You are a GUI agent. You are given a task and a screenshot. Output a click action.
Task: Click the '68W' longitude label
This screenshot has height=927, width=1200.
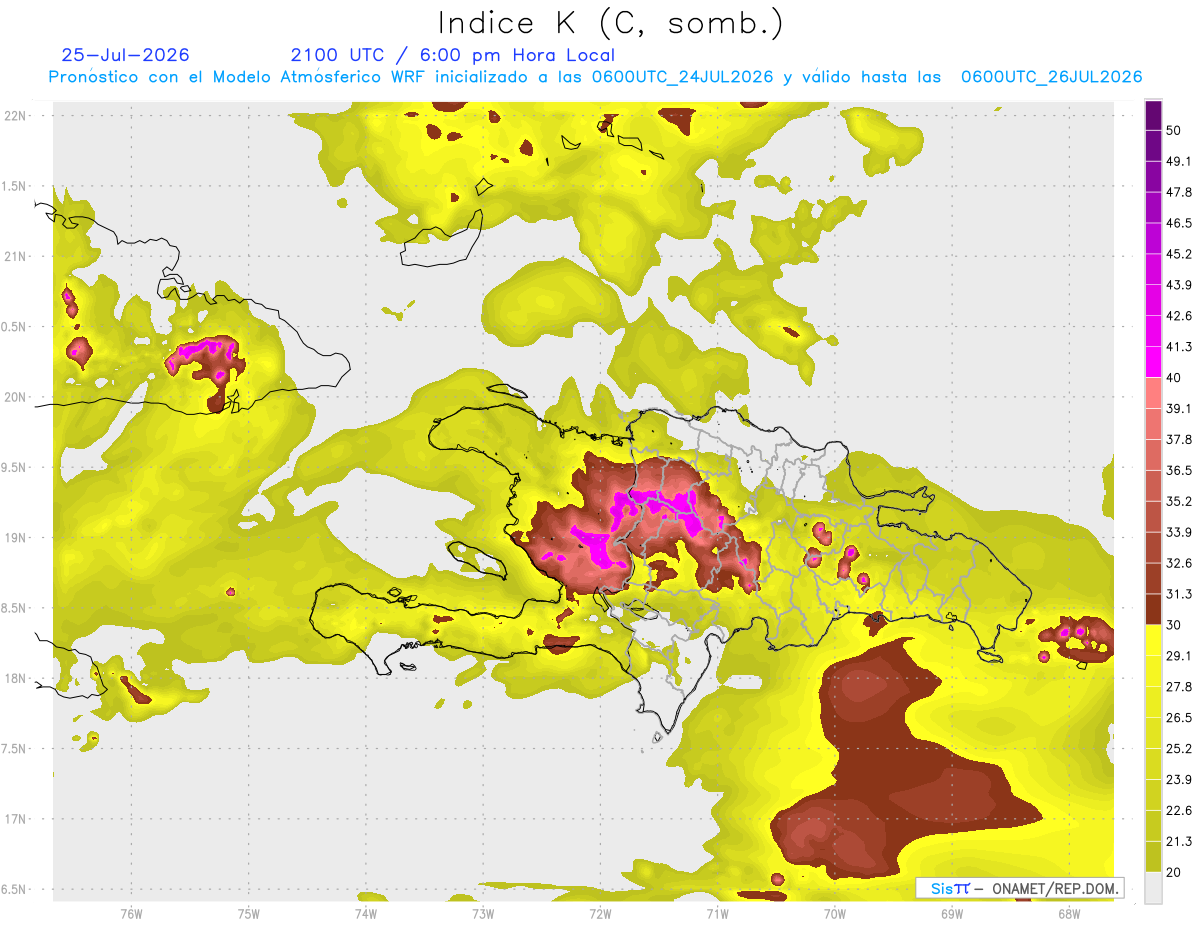tap(1069, 913)
